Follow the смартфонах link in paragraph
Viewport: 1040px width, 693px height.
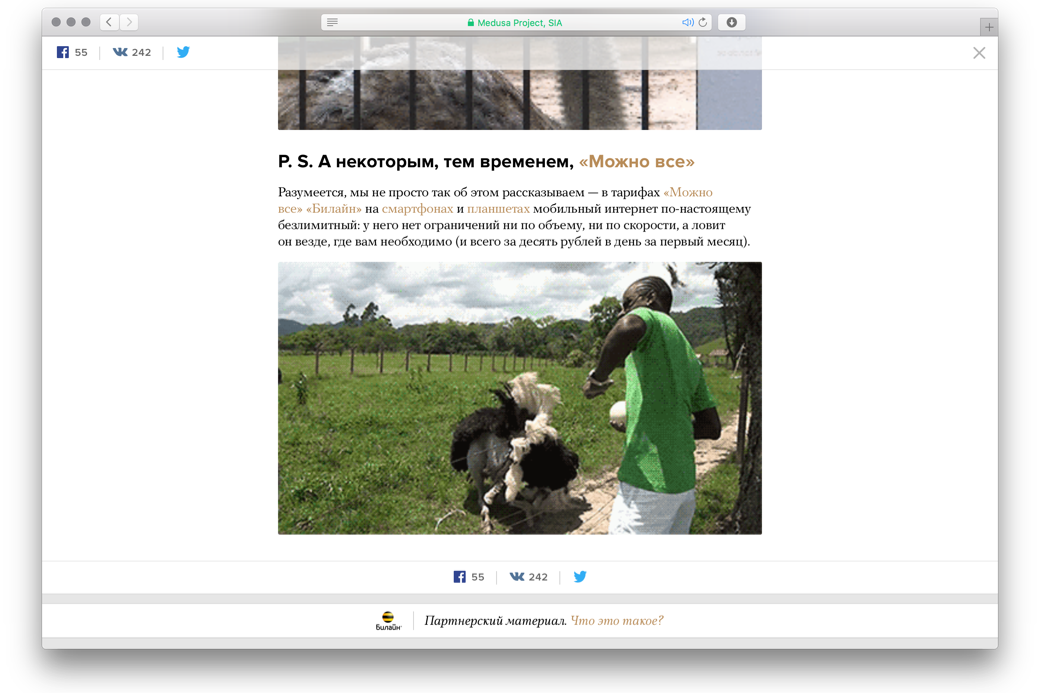pos(417,209)
